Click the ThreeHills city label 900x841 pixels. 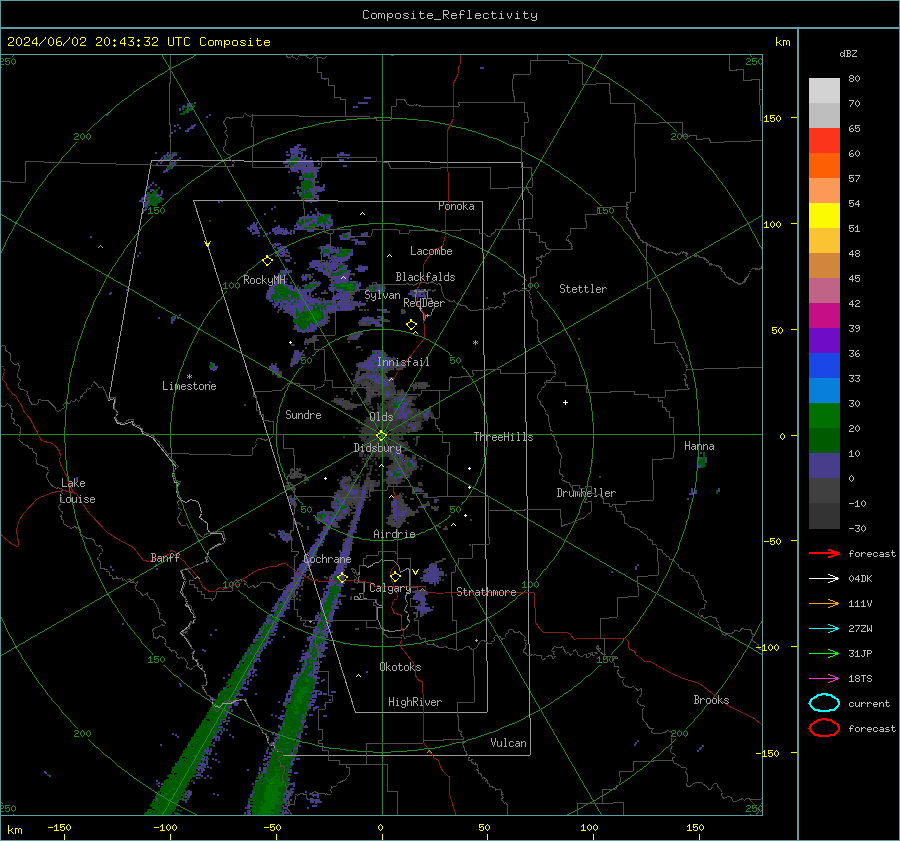[x=503, y=437]
